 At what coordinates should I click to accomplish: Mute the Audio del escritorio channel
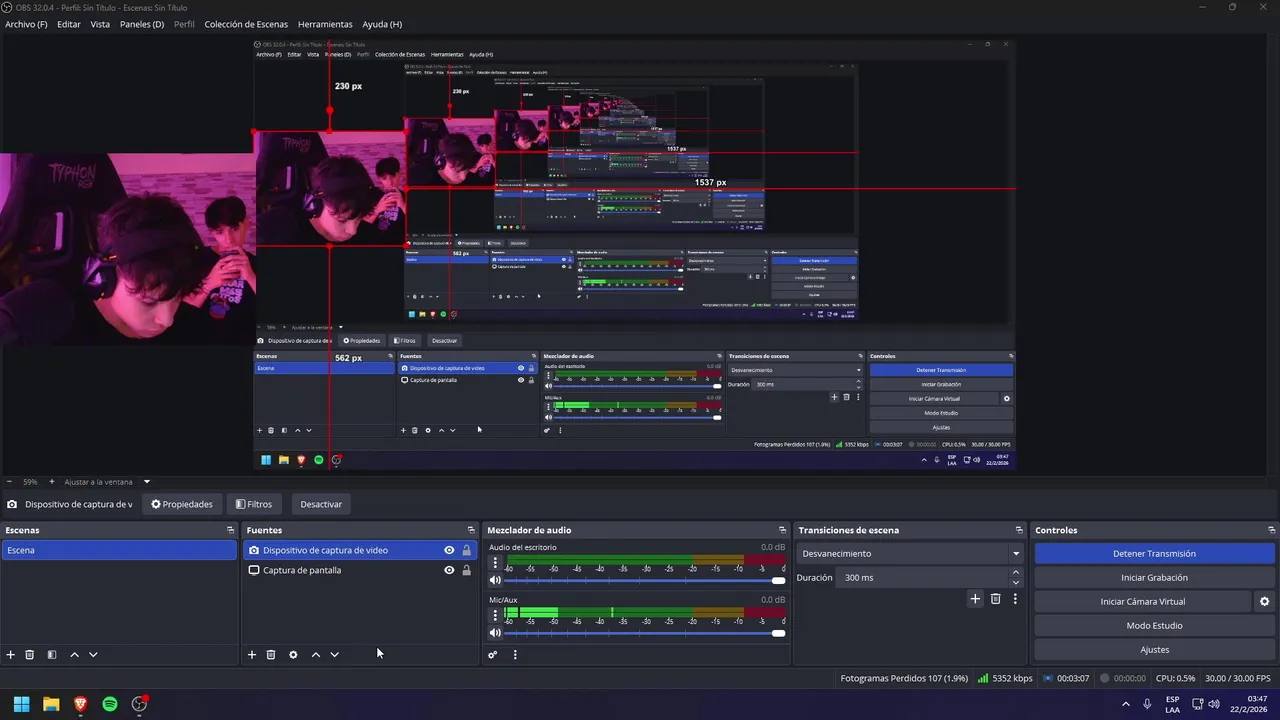pos(495,580)
